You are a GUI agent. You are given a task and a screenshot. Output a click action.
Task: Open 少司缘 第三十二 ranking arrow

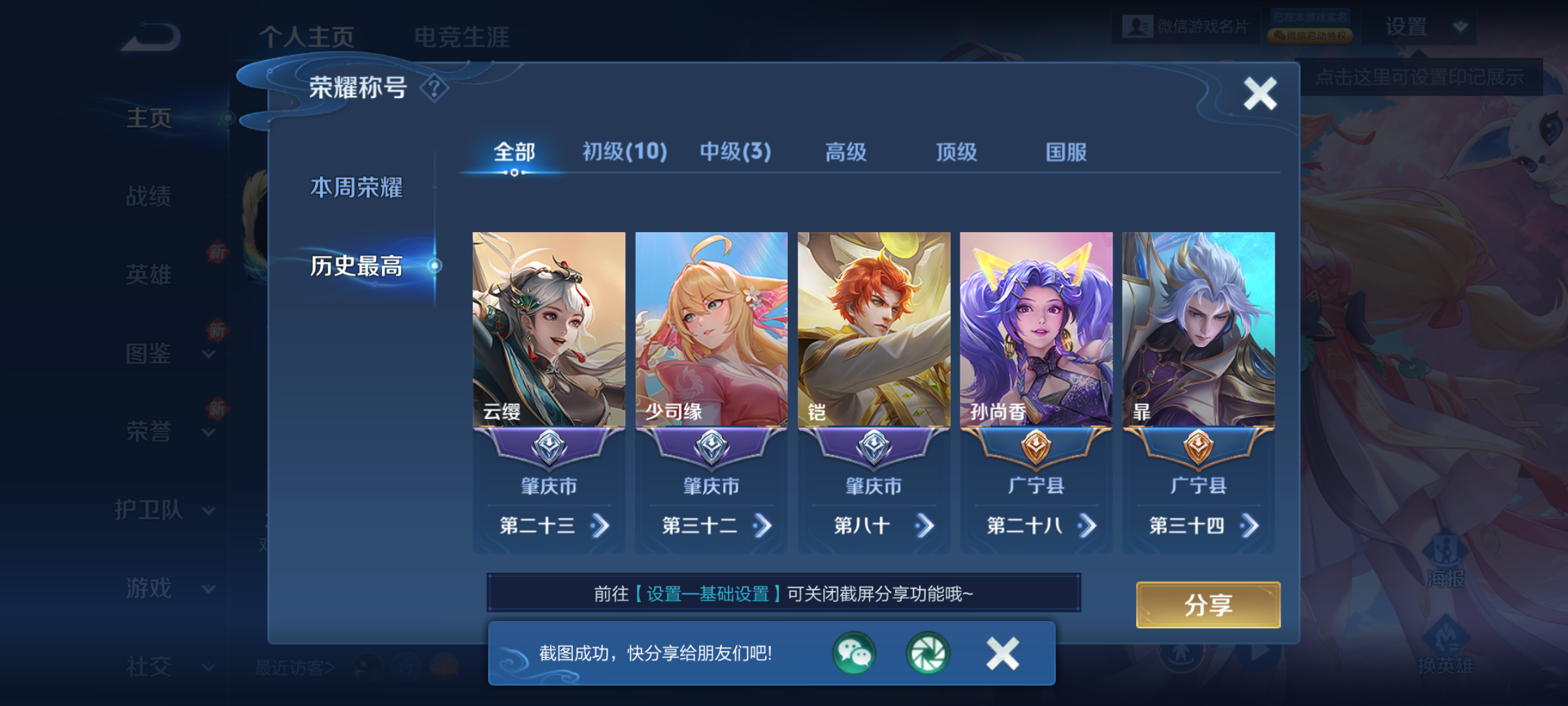(x=762, y=526)
